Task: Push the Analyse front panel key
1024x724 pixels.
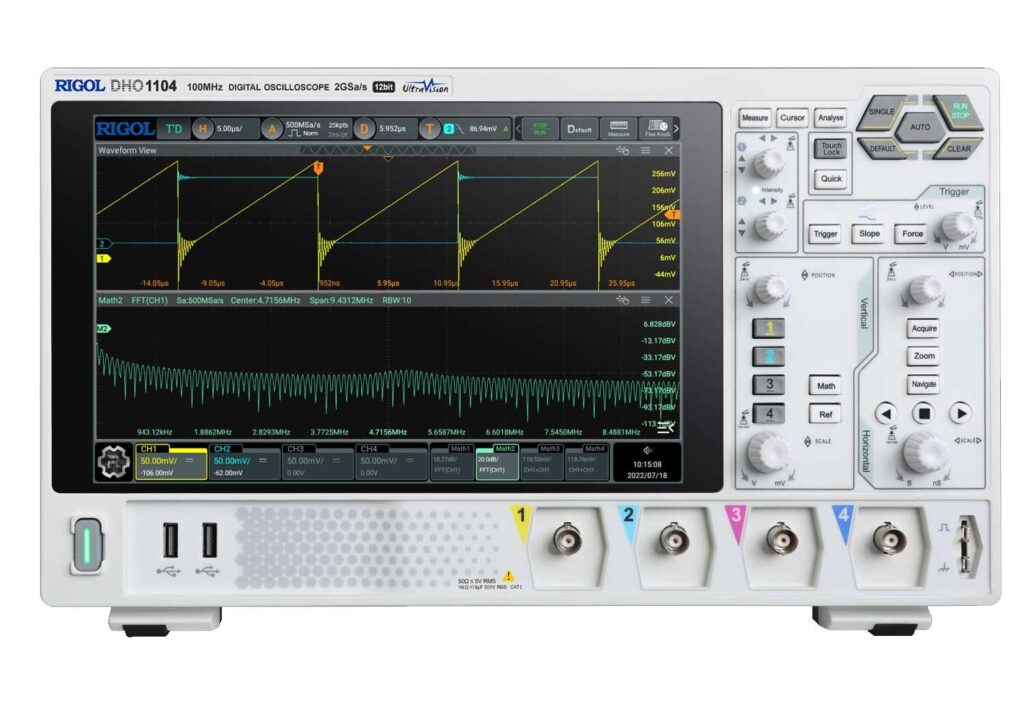Action: click(830, 118)
